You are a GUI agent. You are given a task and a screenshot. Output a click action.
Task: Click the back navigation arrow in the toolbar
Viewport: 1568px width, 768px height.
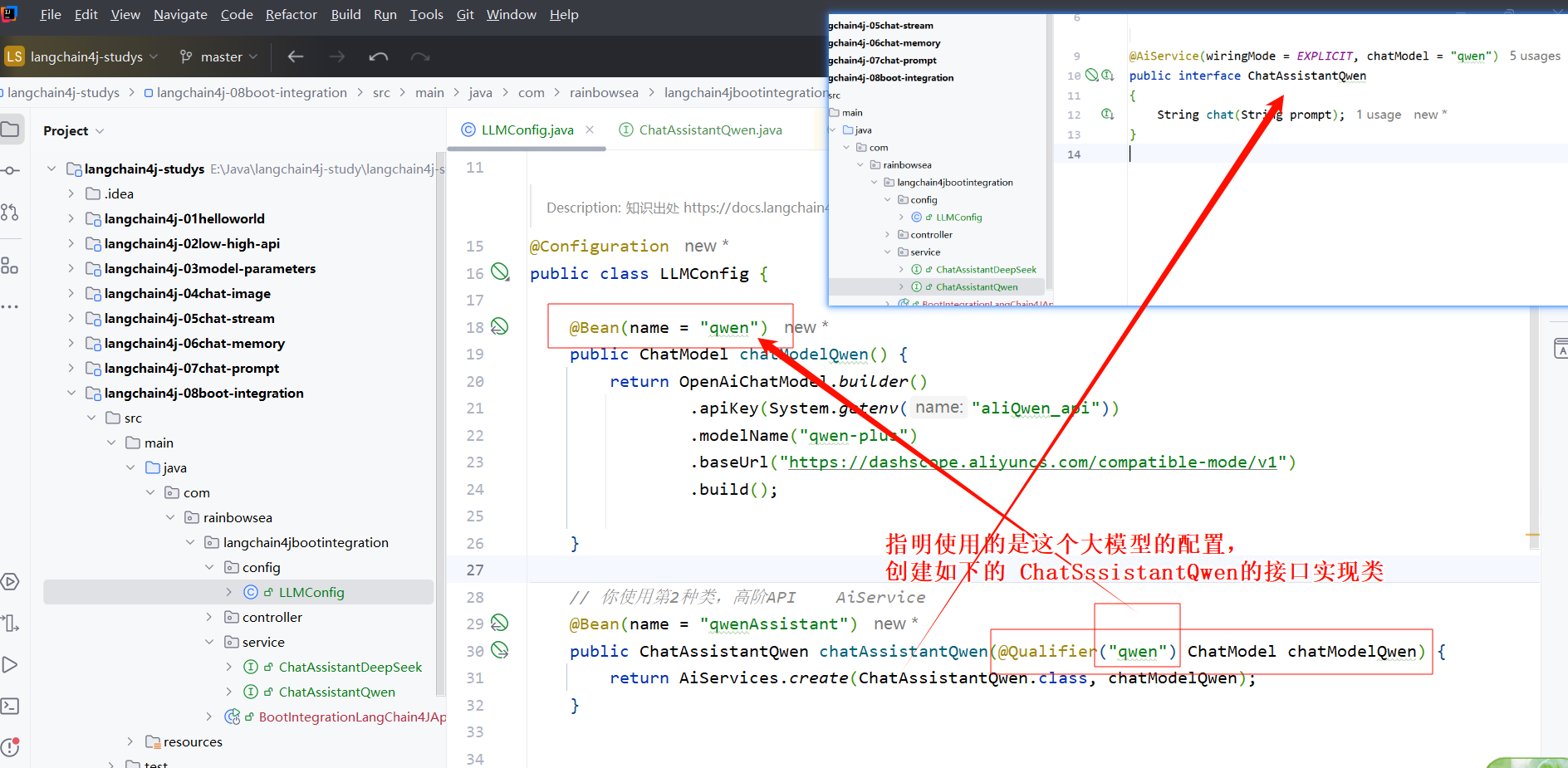point(295,56)
